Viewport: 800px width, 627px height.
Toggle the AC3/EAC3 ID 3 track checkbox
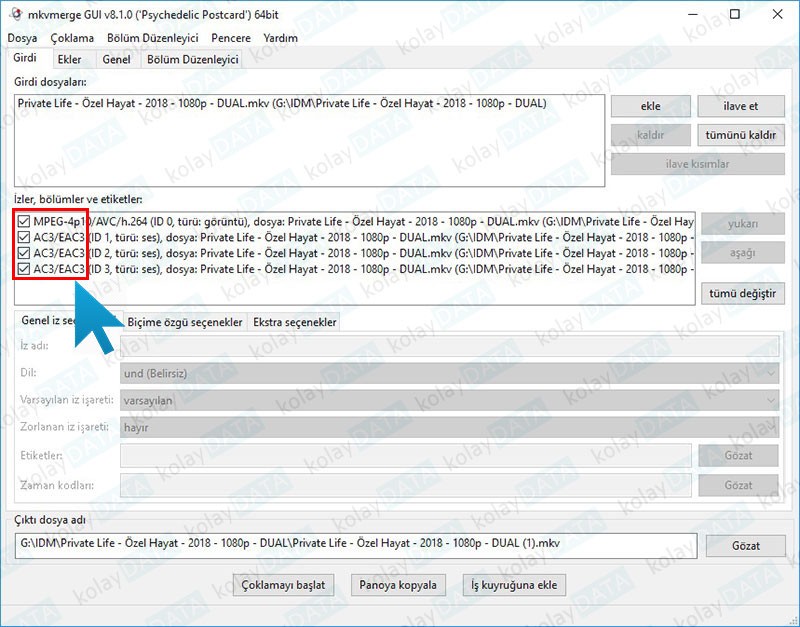(x=25, y=269)
